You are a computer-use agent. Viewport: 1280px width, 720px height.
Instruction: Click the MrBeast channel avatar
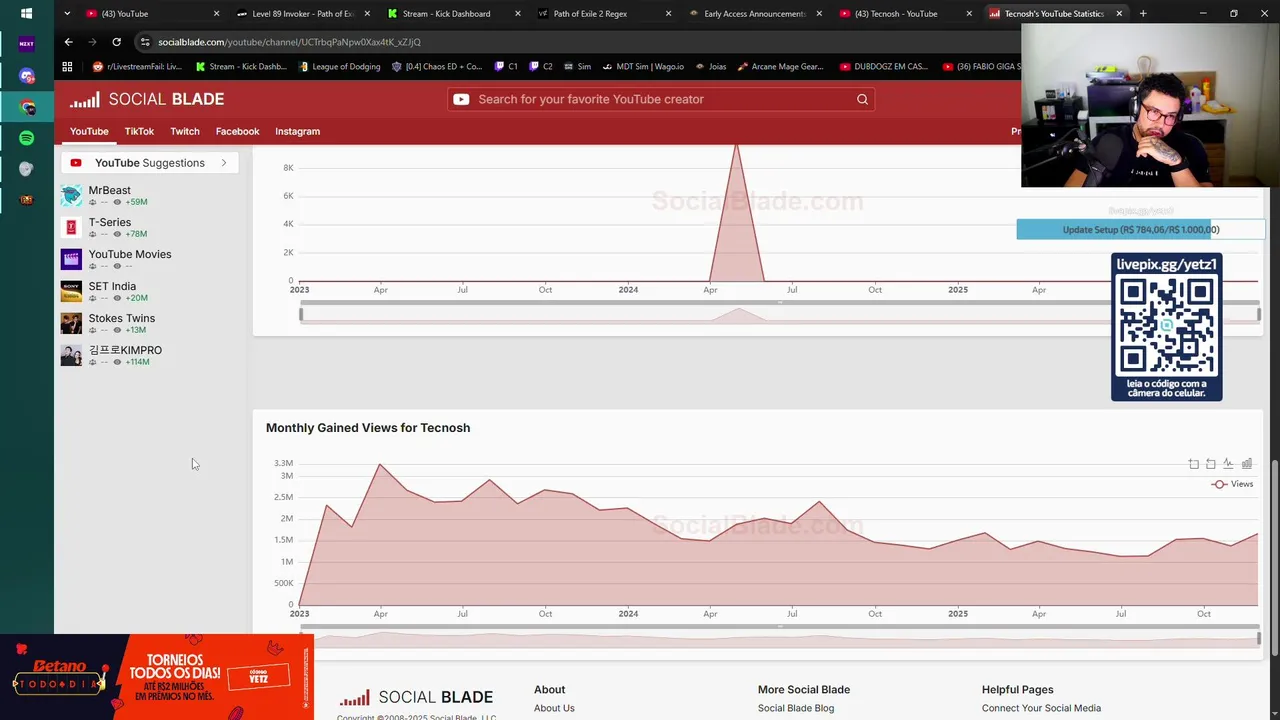(x=71, y=195)
